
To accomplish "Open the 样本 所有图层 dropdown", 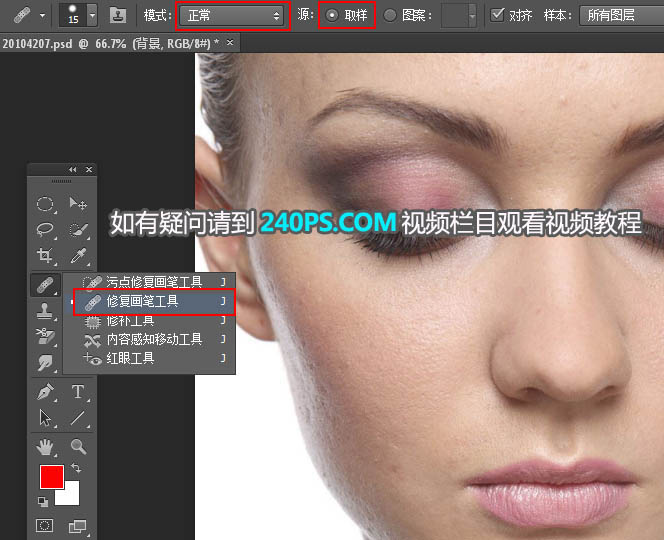I will [x=622, y=16].
